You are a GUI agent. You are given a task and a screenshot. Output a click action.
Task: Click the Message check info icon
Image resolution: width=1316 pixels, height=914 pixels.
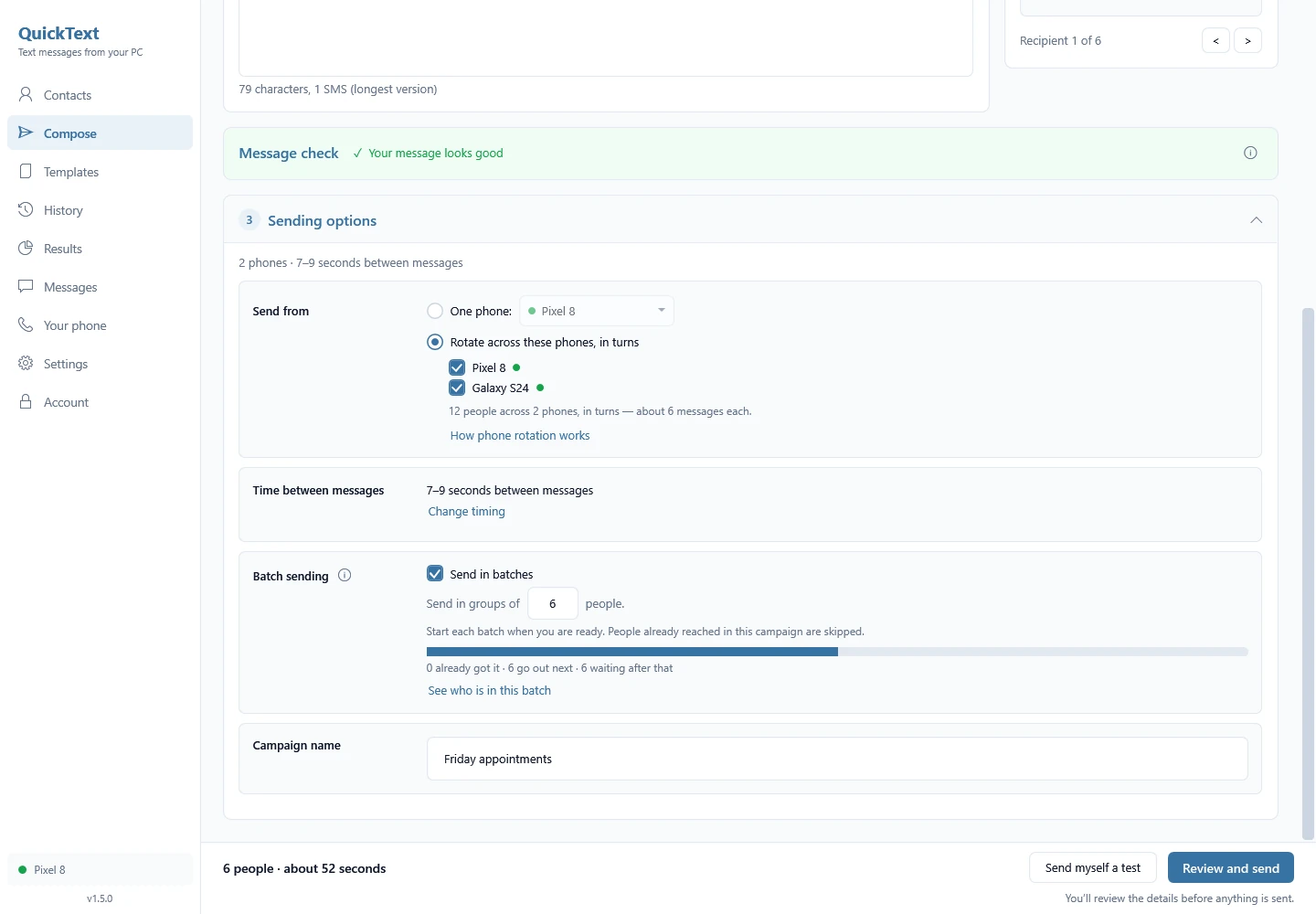(x=1250, y=153)
